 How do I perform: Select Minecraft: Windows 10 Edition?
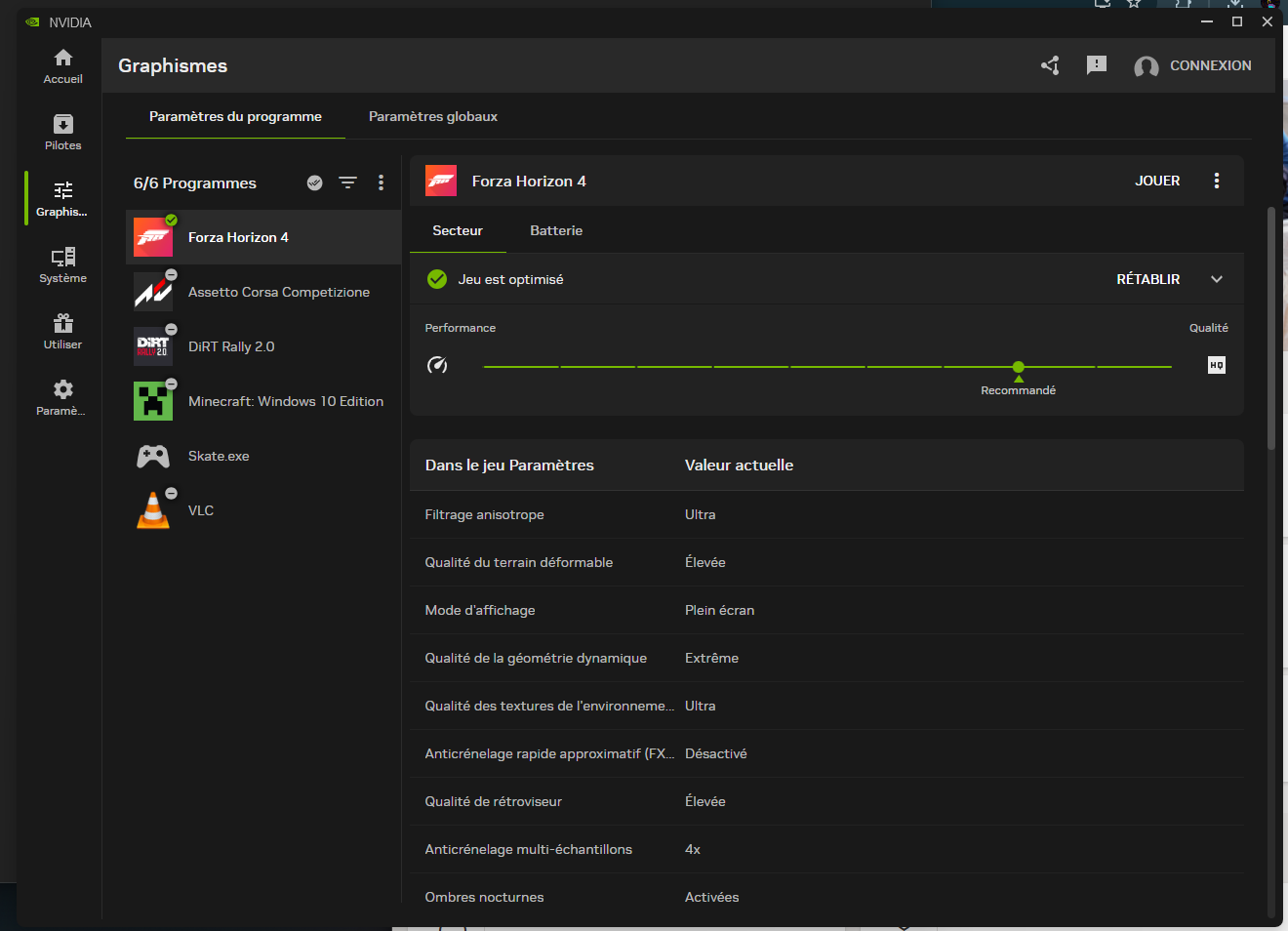(x=263, y=401)
